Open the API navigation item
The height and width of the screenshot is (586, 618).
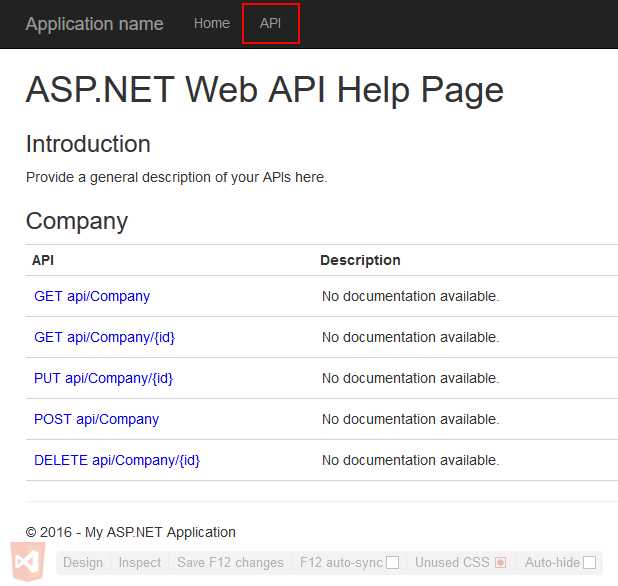tap(270, 23)
